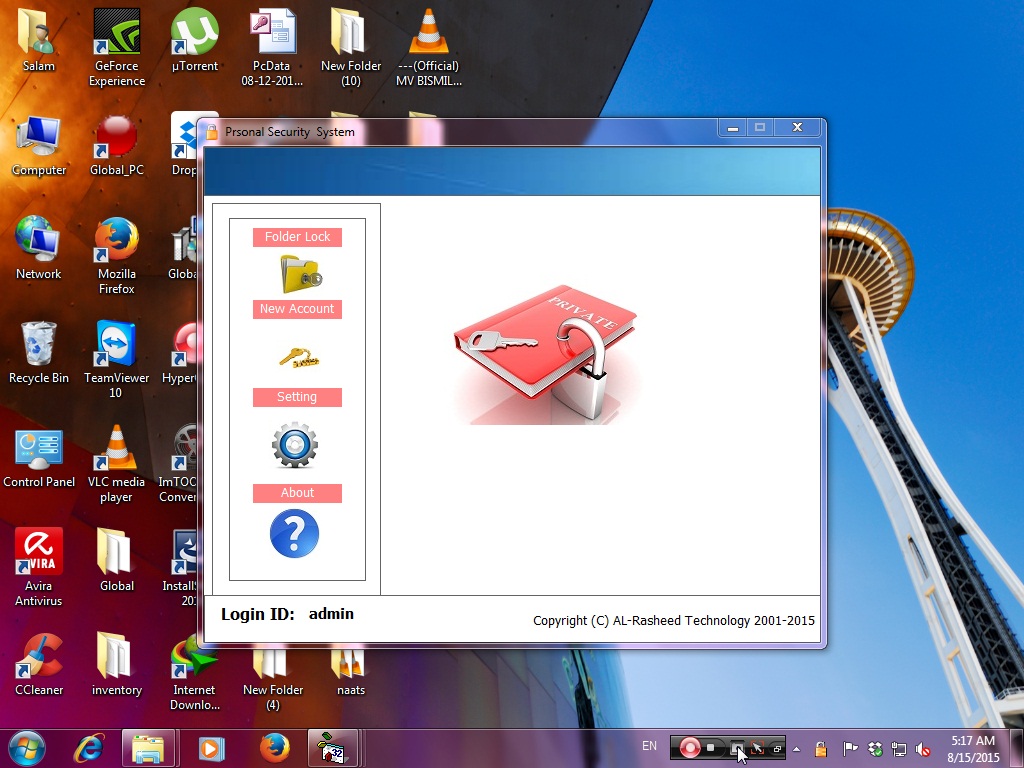Minimize the Prsonal Security System window
This screenshot has width=1024, height=768.
pyautogui.click(x=733, y=127)
